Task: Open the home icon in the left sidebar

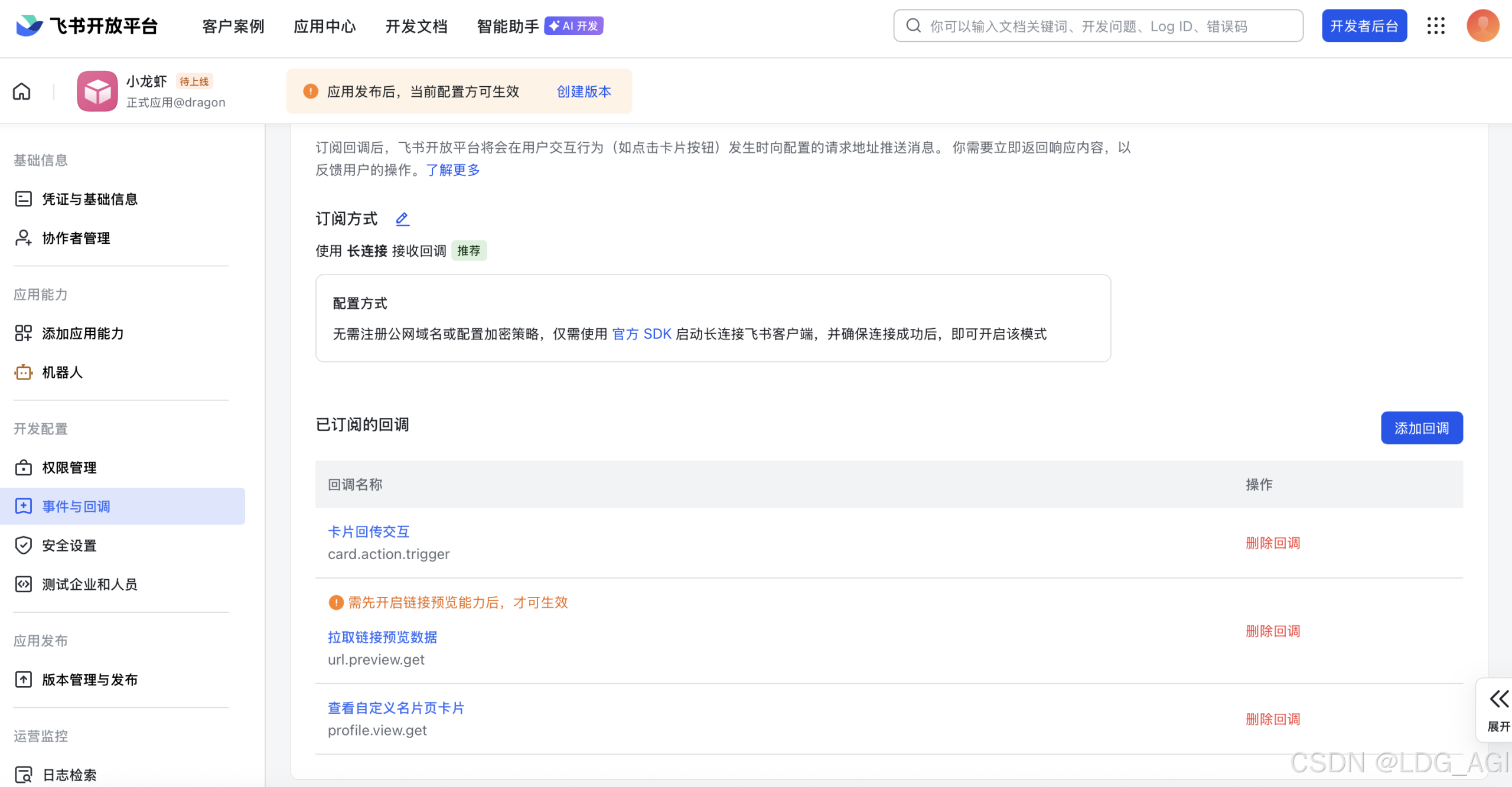Action: [21, 92]
